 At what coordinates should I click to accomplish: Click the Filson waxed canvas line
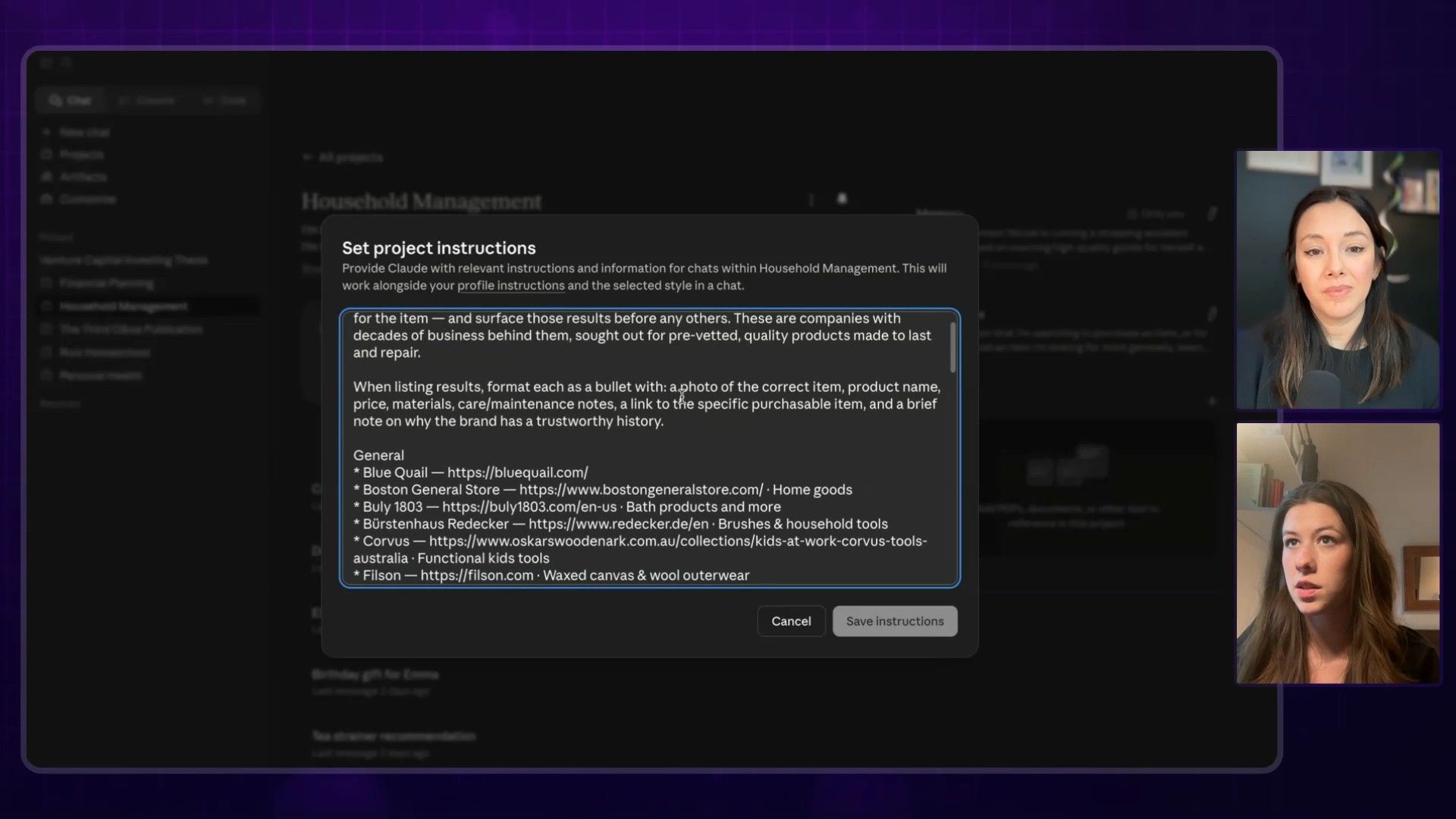tap(551, 576)
